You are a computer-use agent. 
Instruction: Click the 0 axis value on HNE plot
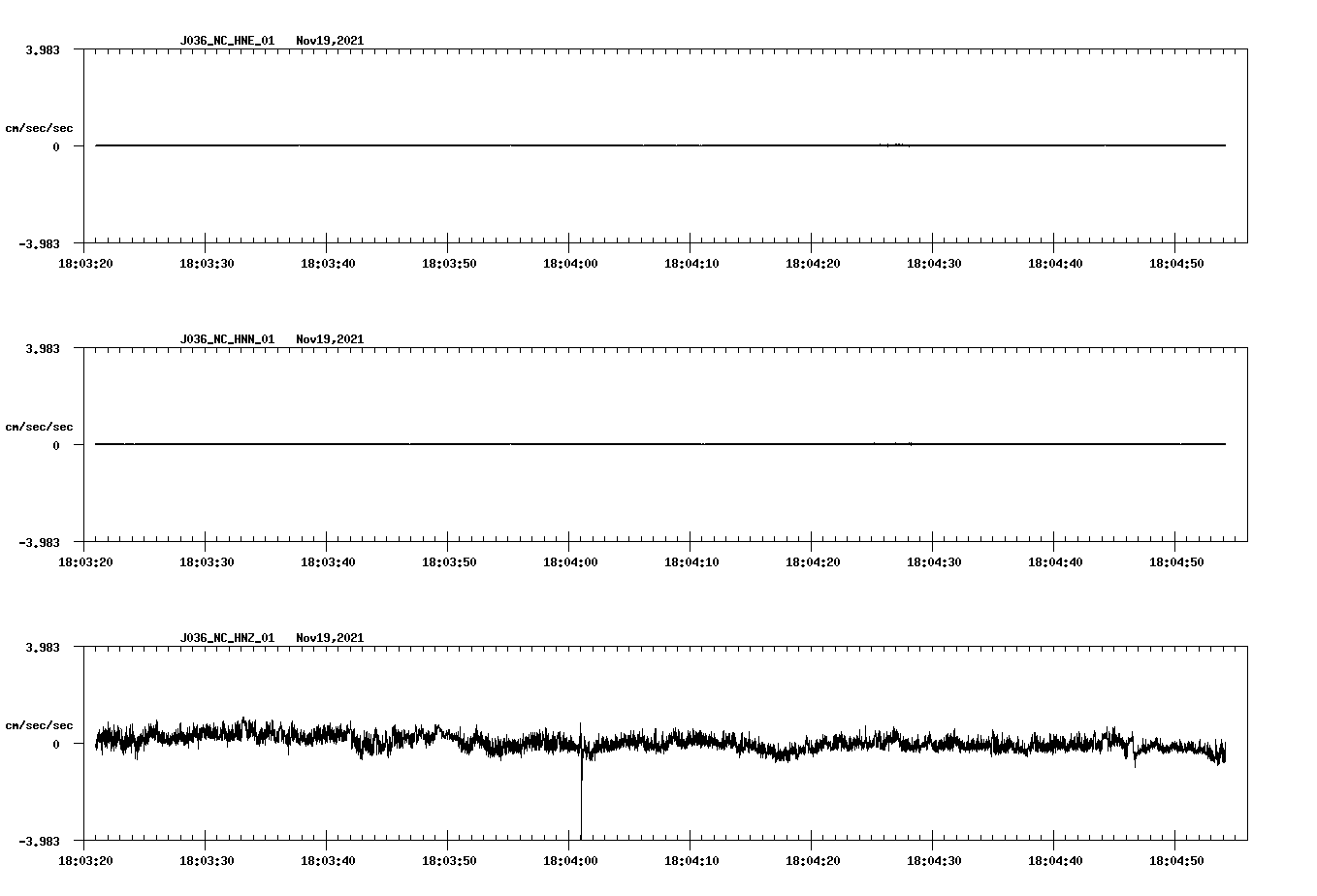tap(56, 146)
